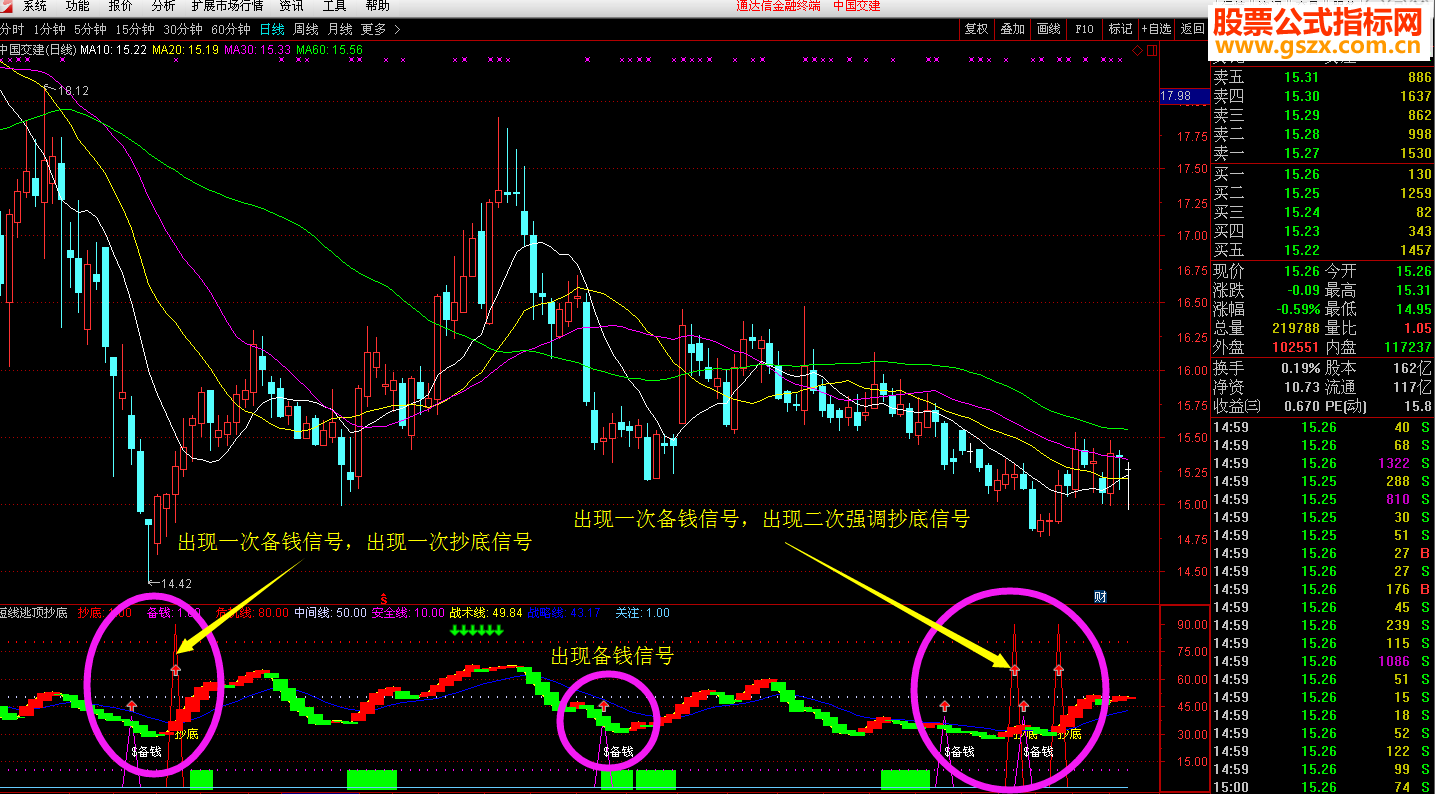Click the MA10: 15.22 label
Image resolution: width=1435 pixels, height=794 pixels.
[x=114, y=49]
